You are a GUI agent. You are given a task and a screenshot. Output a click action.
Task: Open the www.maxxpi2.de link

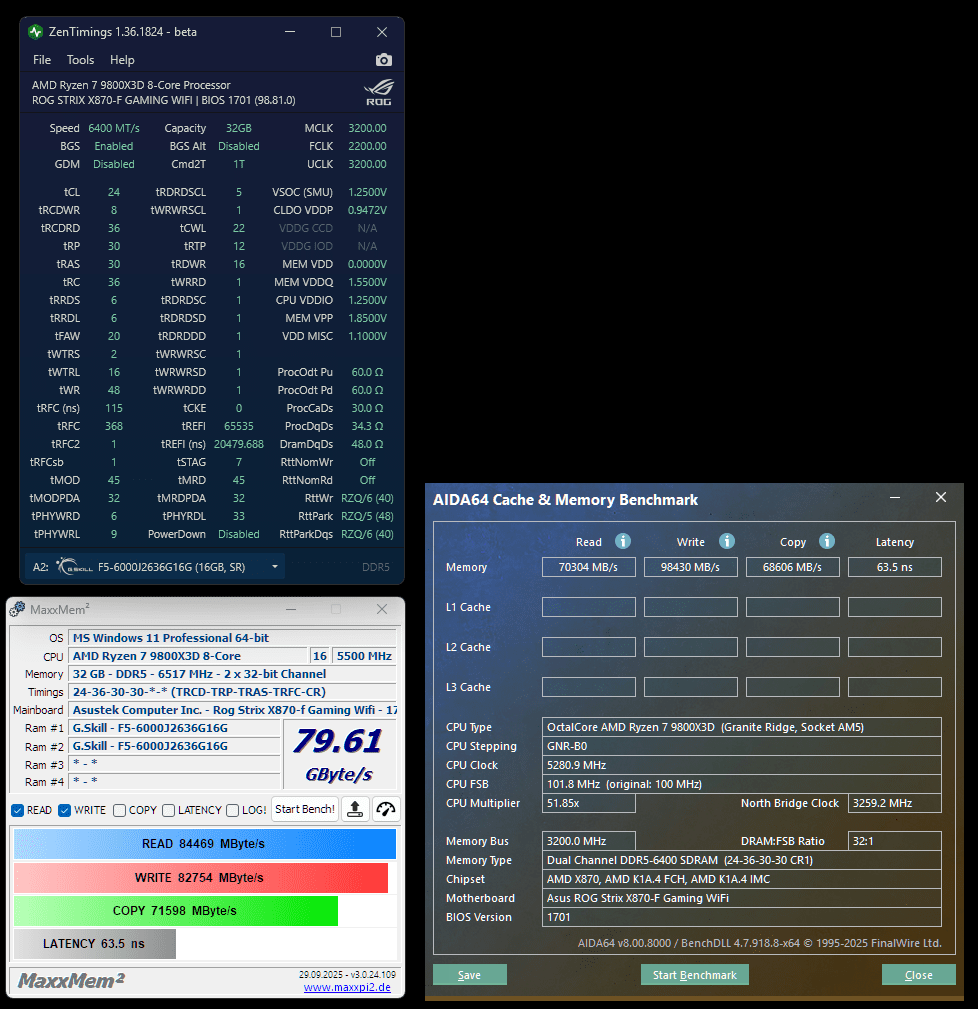pos(347,987)
